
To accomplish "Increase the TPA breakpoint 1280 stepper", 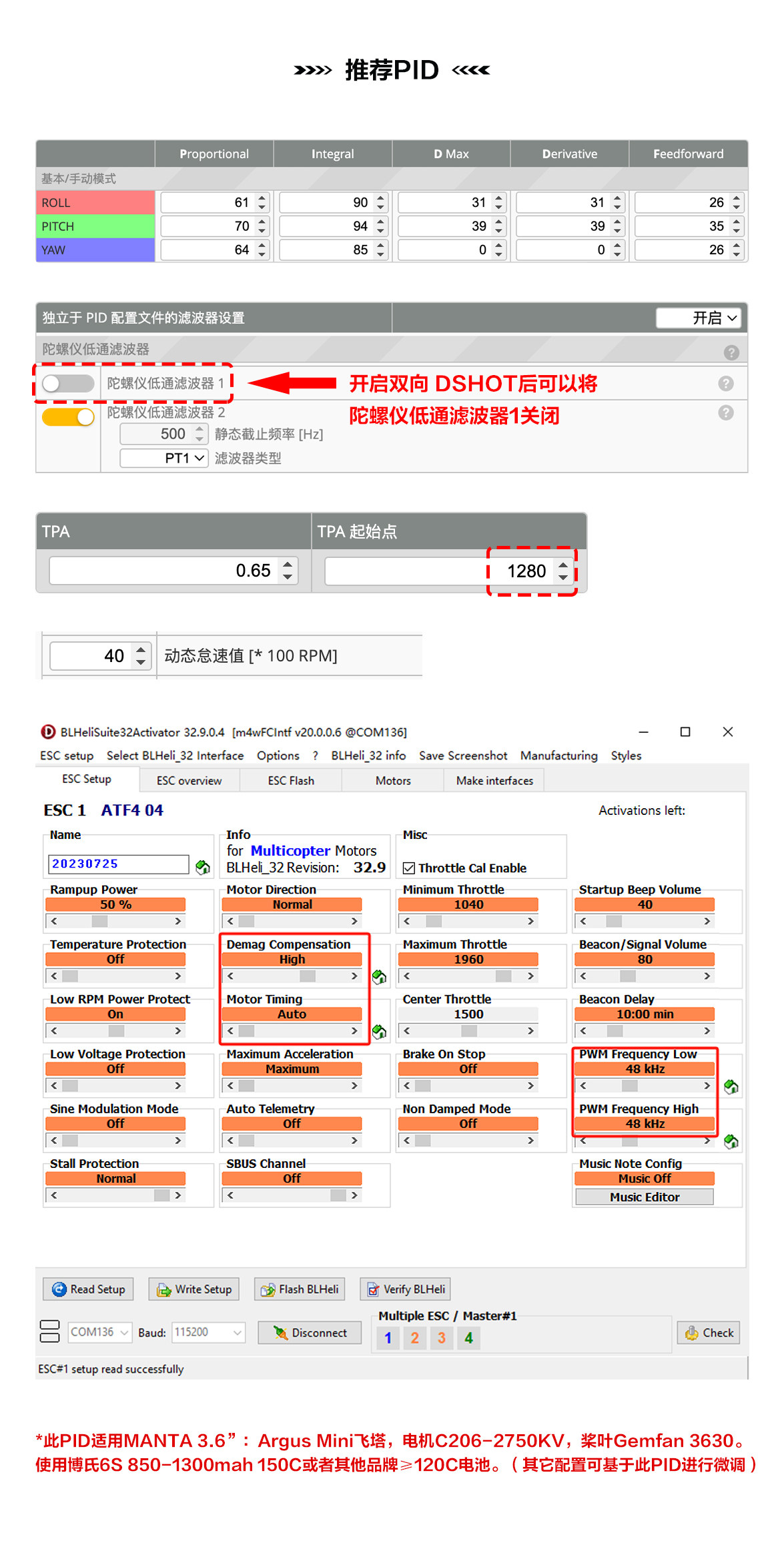I will coord(564,565).
